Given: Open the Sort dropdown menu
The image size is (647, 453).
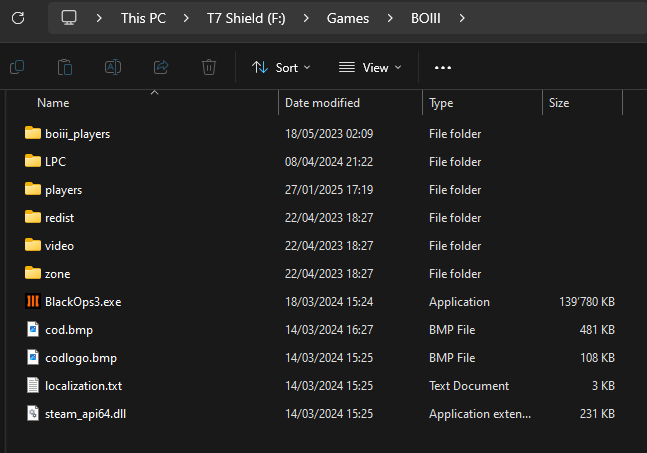Looking at the screenshot, I should point(281,67).
